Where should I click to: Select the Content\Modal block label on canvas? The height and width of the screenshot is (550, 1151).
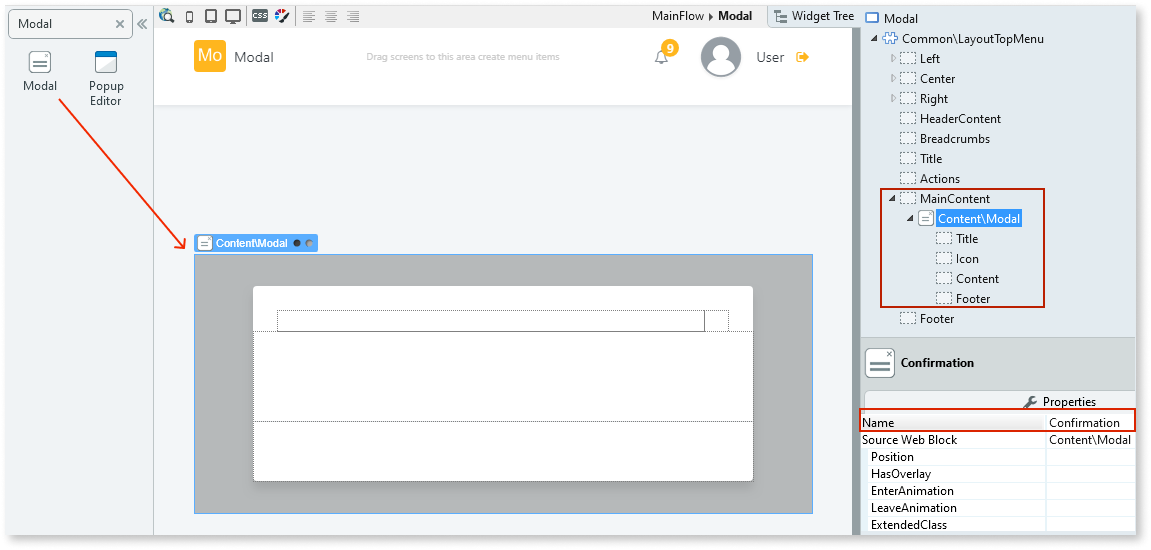click(x=252, y=243)
